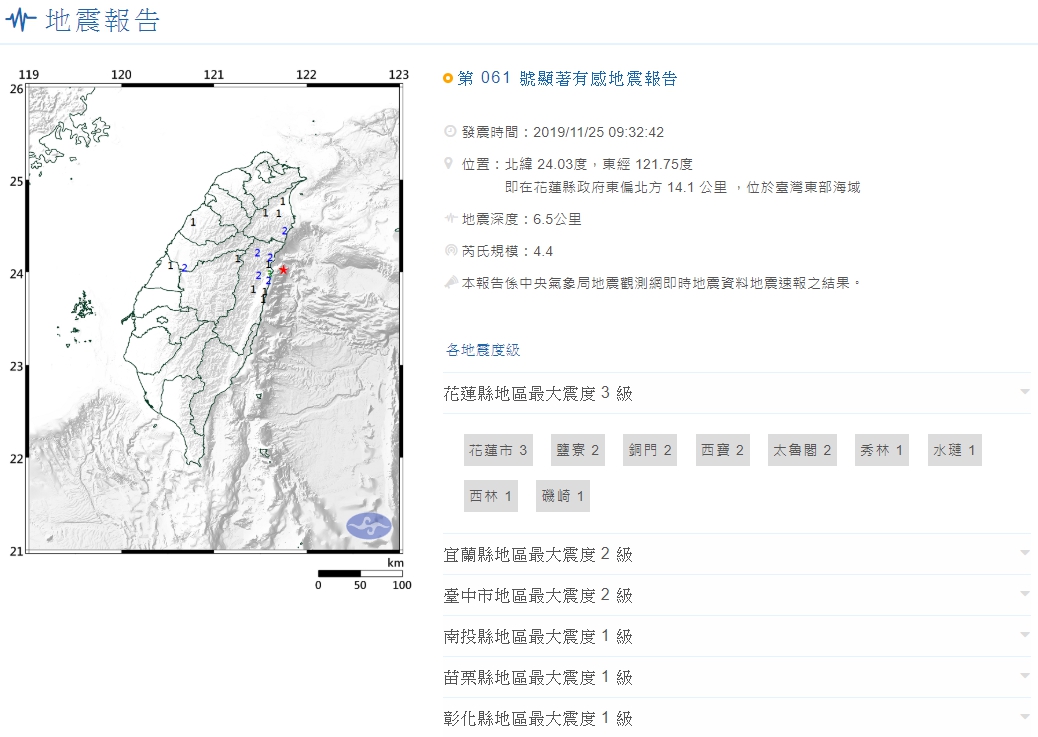This screenshot has height=737, width=1038.
Task: Expand the 彰化縣地區最大震度 1 級 row
Action: pyautogui.click(x=1024, y=718)
